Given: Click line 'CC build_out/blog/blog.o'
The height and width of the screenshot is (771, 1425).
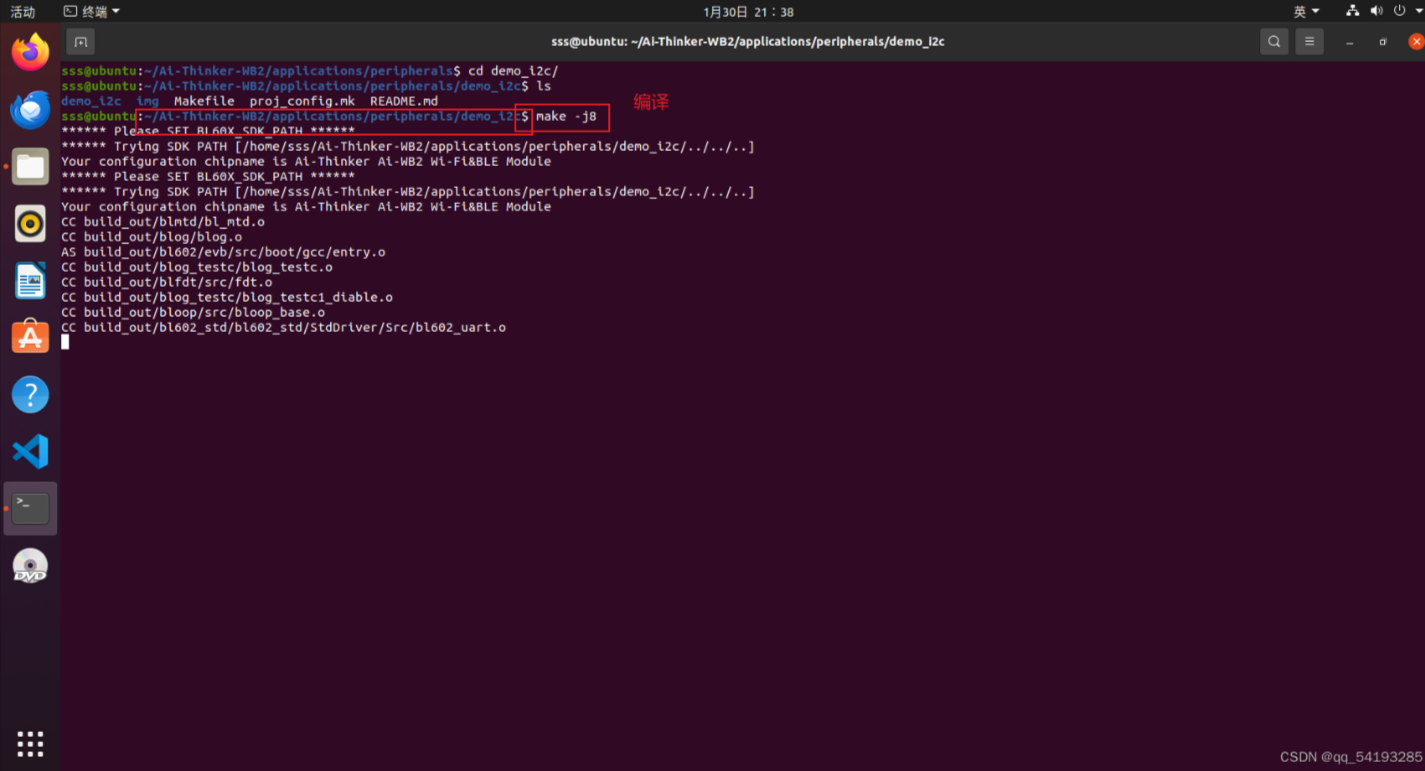Looking at the screenshot, I should pyautogui.click(x=152, y=237).
